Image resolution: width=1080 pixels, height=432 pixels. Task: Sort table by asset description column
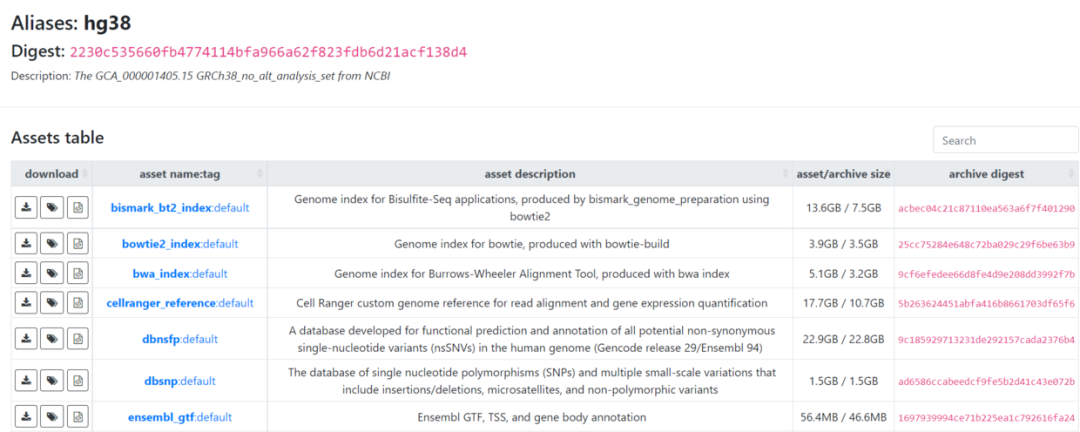tap(530, 174)
